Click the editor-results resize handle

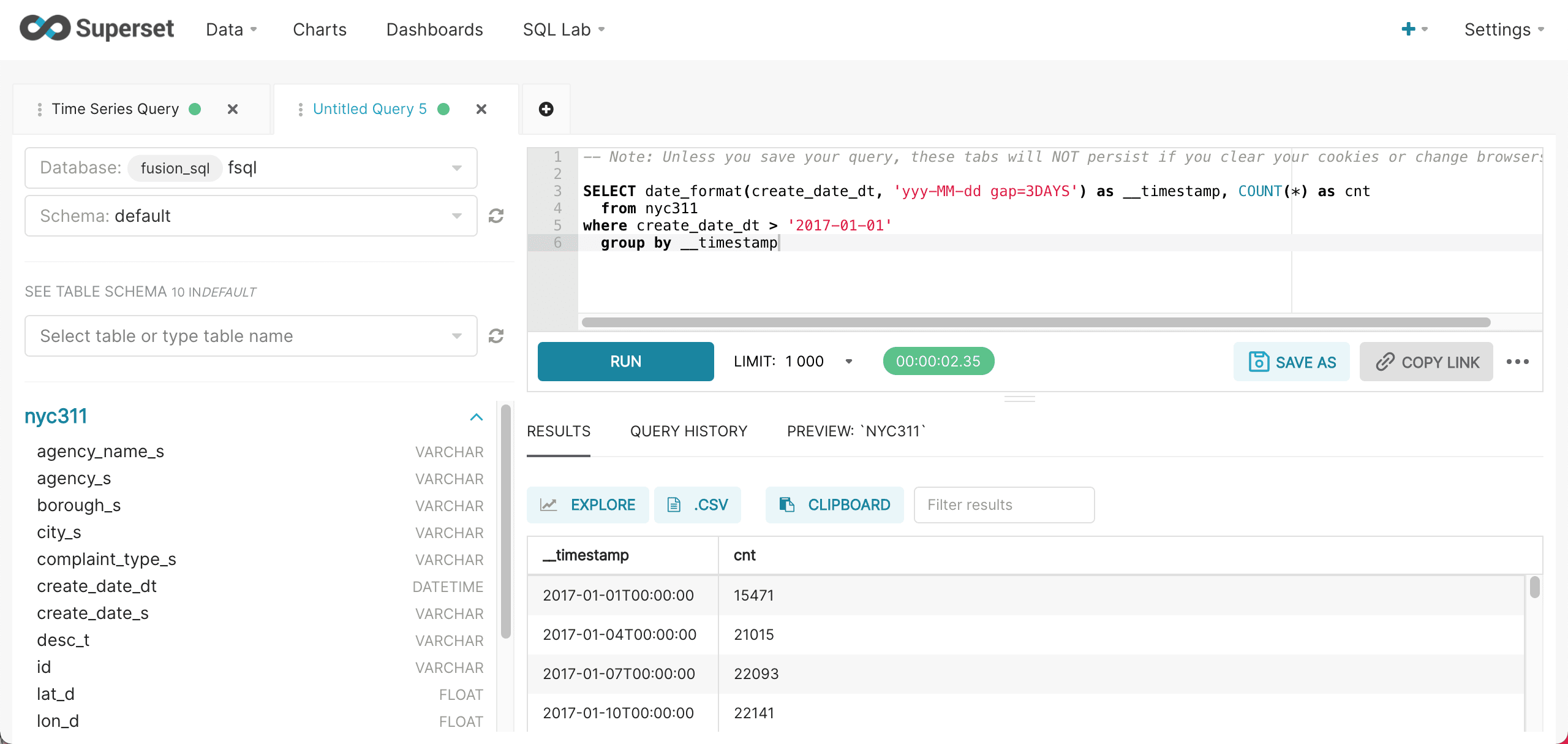click(1019, 399)
